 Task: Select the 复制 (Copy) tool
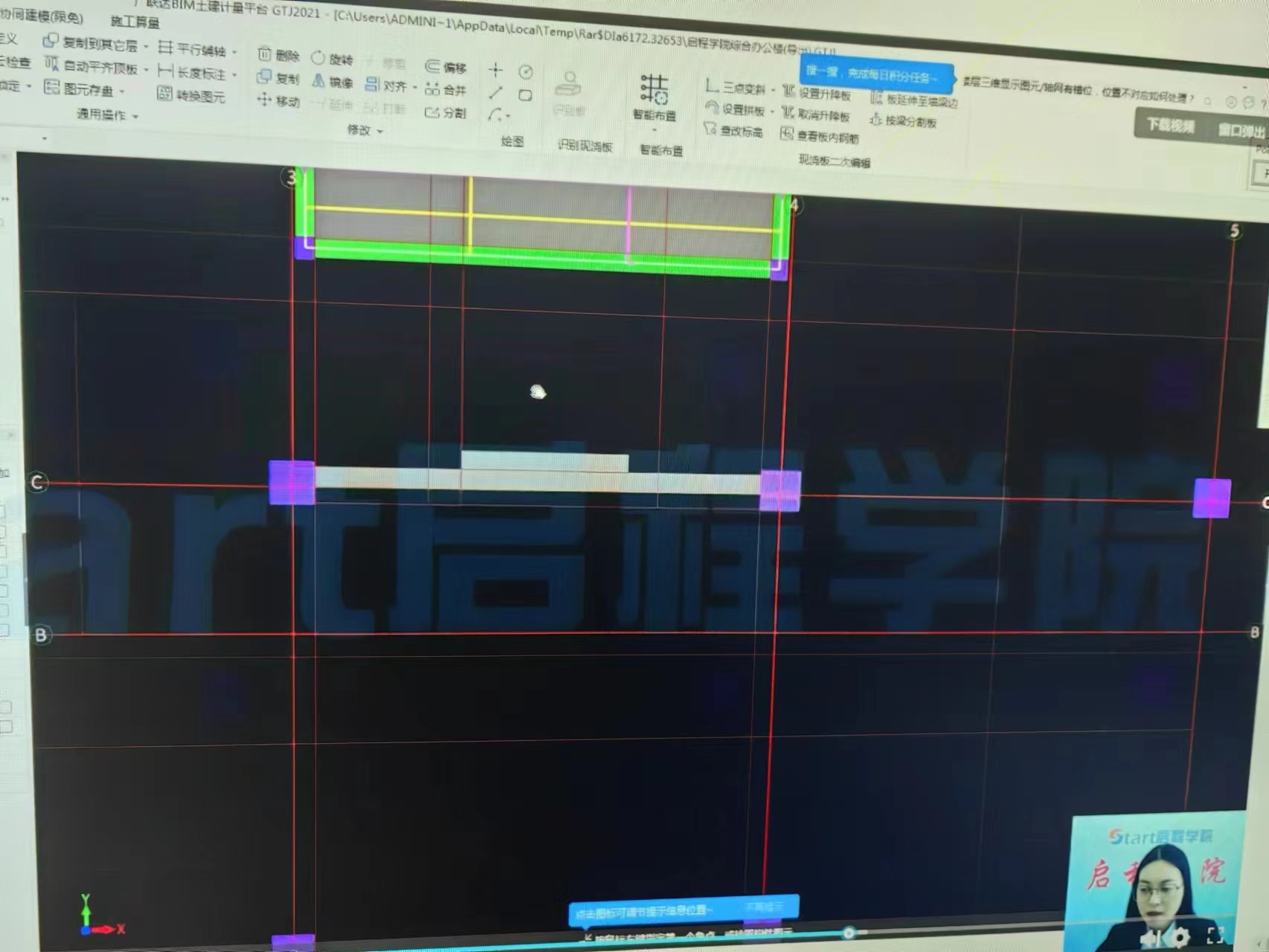coord(277,77)
